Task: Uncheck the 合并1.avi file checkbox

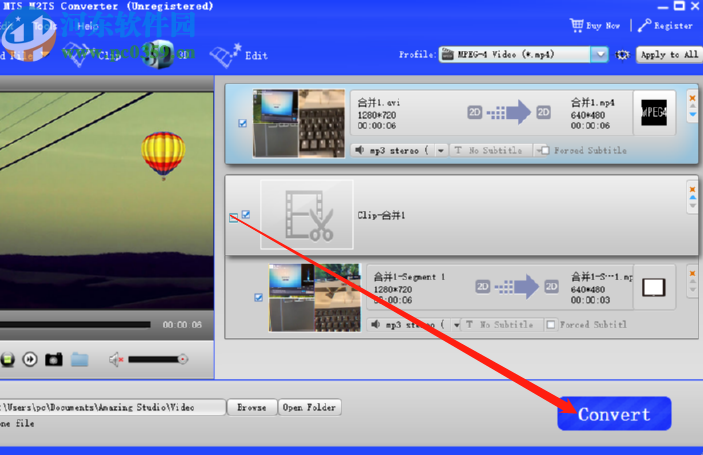Action: tap(243, 123)
